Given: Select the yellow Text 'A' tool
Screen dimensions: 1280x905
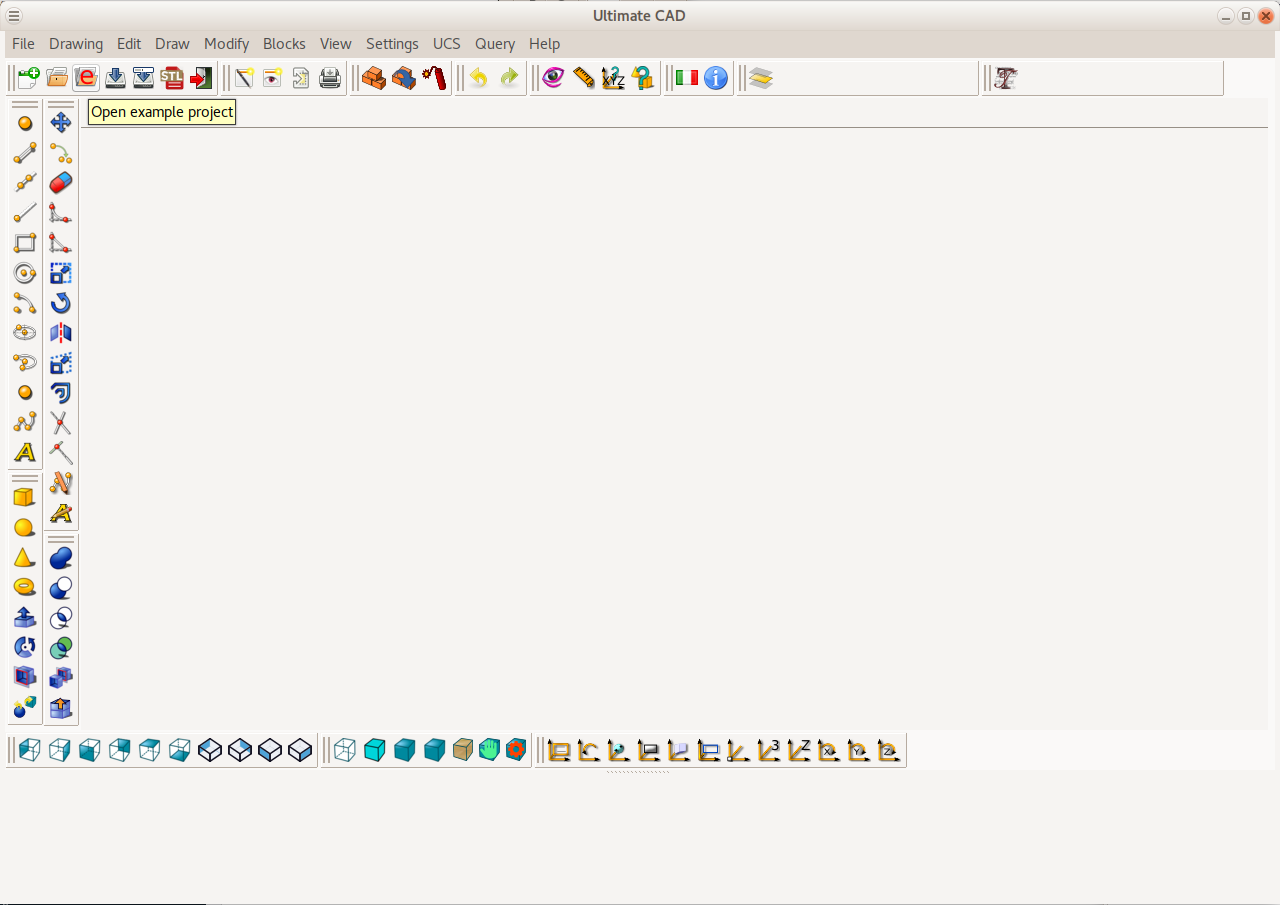Looking at the screenshot, I should click(25, 453).
